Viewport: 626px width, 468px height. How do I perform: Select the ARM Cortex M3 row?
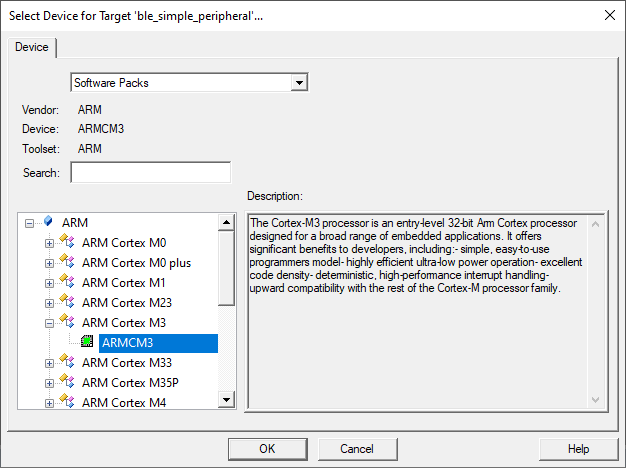tap(124, 323)
